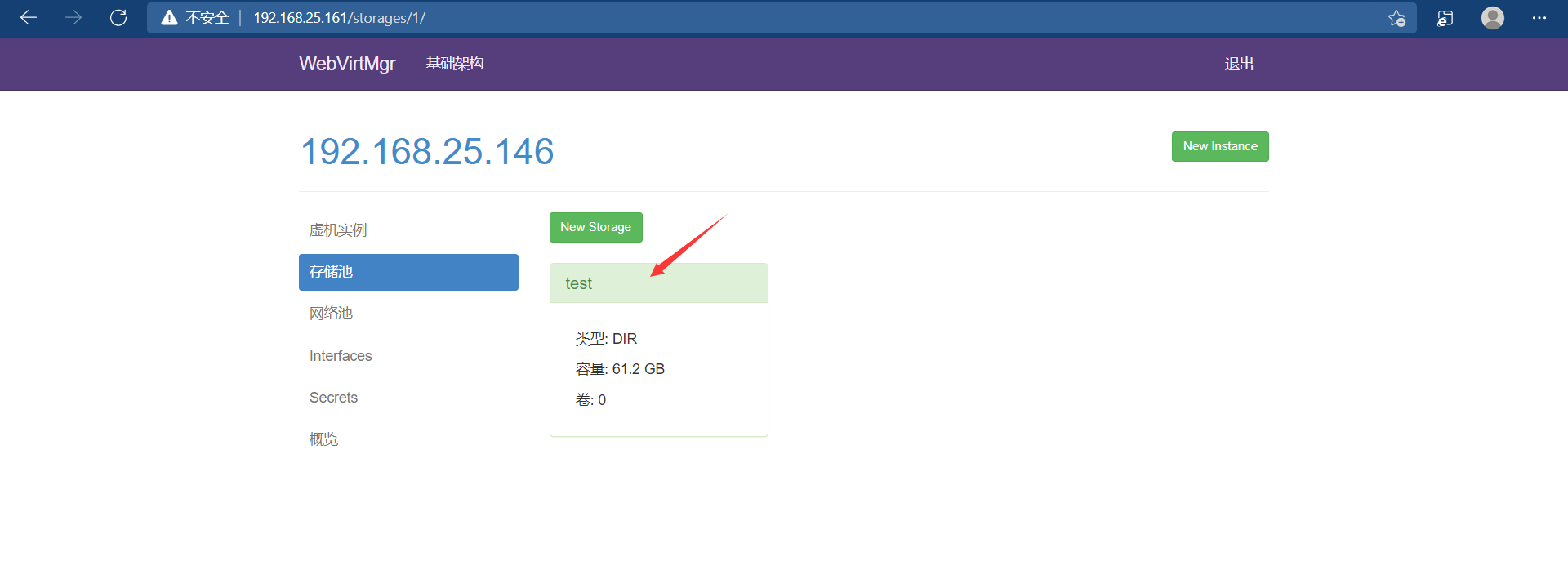Click the 类型: DIR text
The height and width of the screenshot is (561, 1568).
click(606, 339)
